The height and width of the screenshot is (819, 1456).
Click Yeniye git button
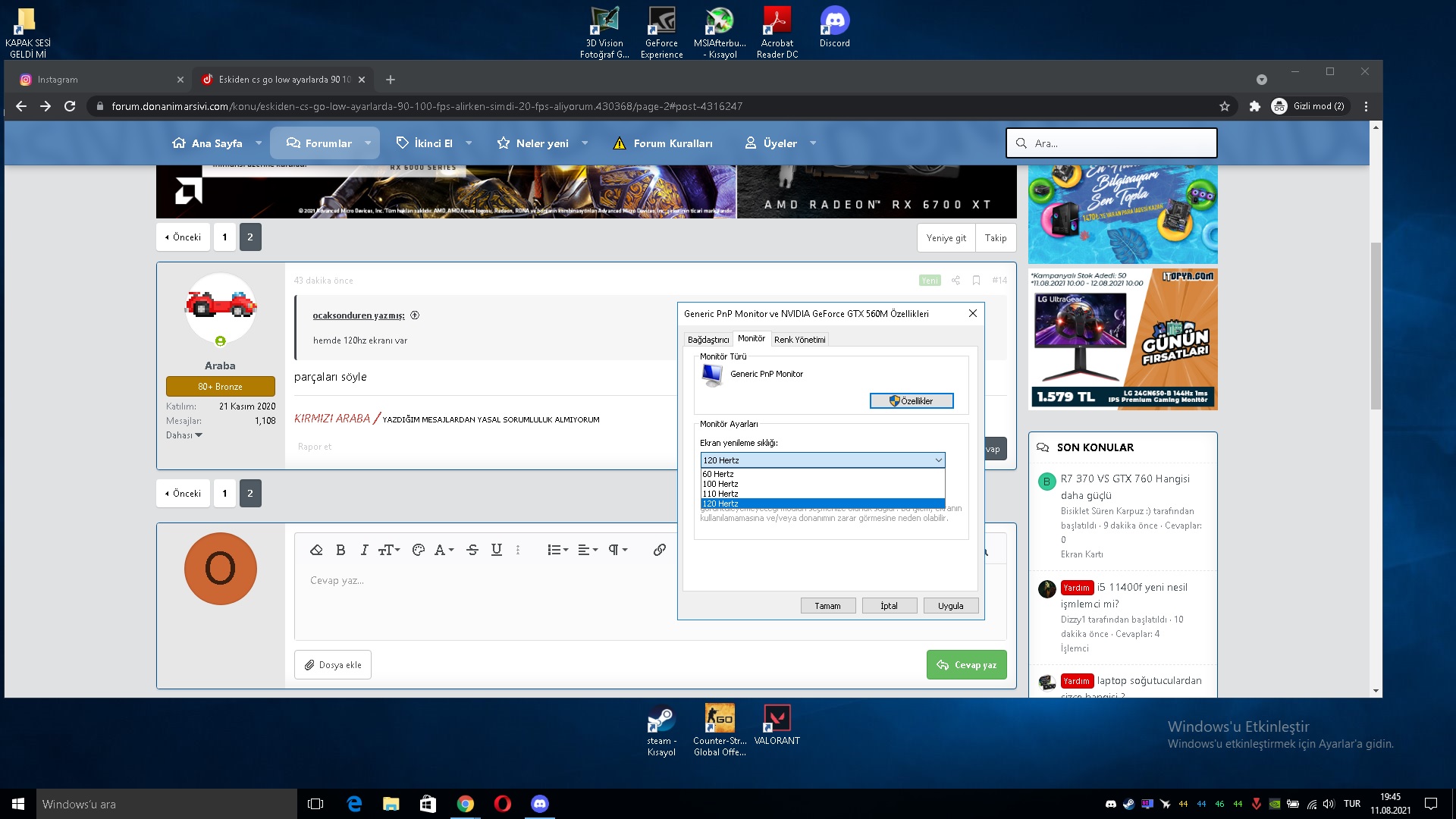tap(946, 238)
